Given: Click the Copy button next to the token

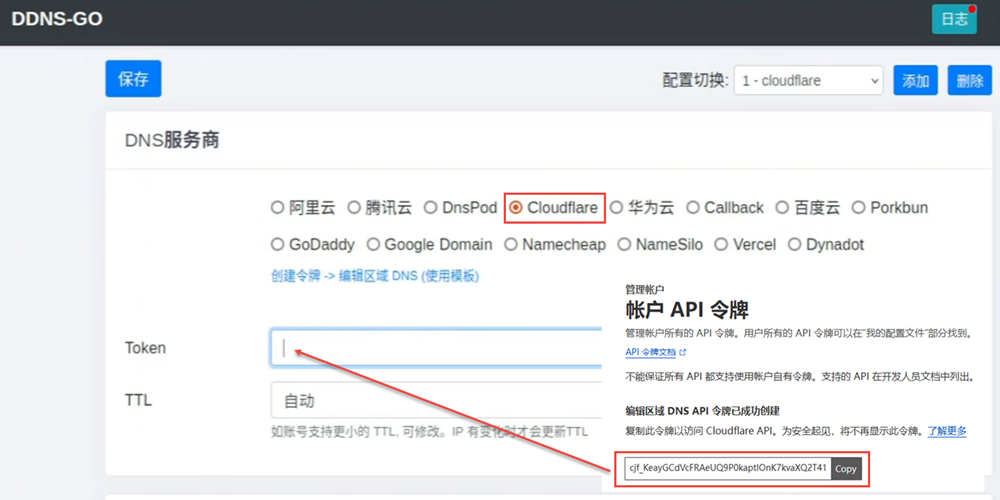Looking at the screenshot, I should pos(846,469).
